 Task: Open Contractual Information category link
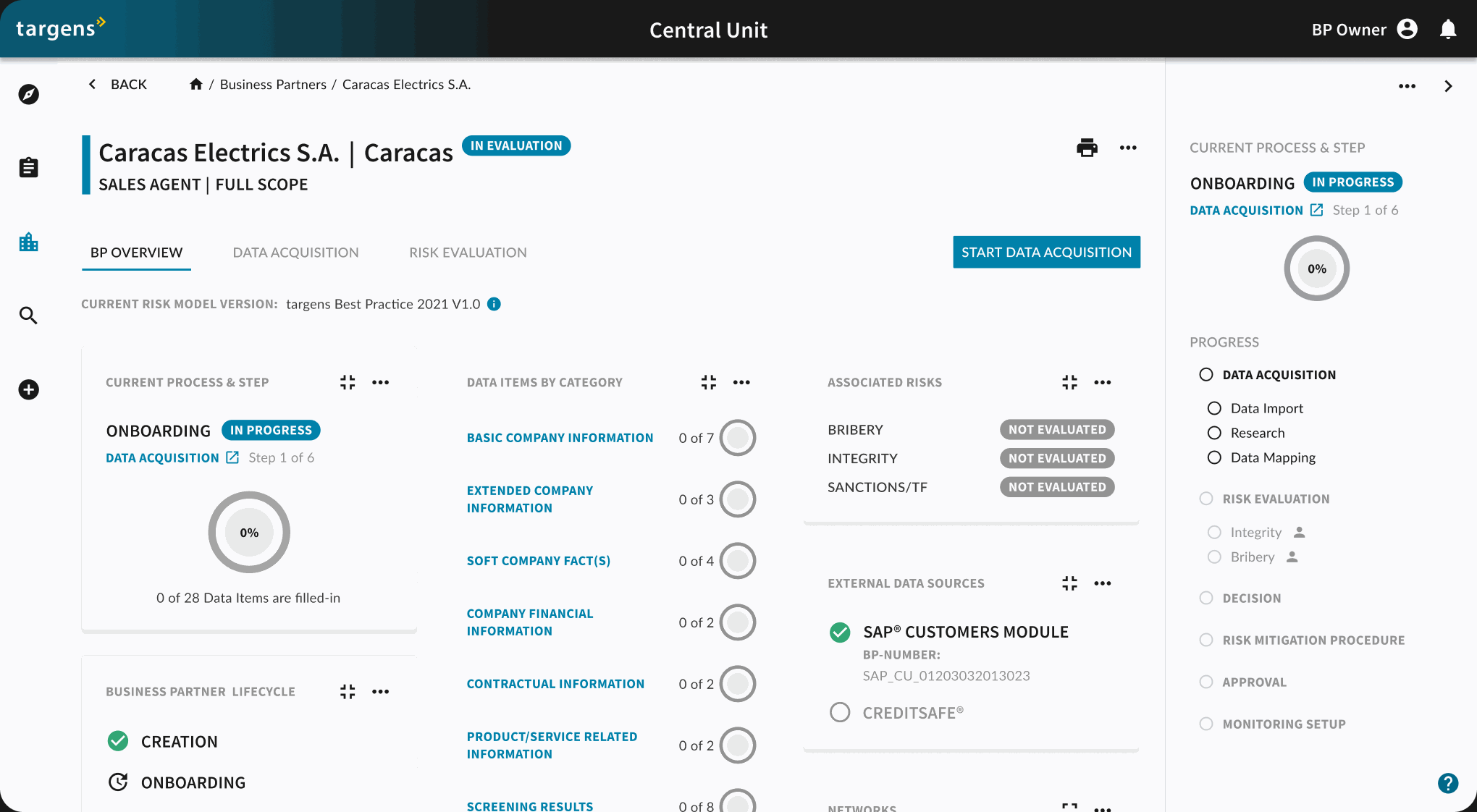point(555,684)
